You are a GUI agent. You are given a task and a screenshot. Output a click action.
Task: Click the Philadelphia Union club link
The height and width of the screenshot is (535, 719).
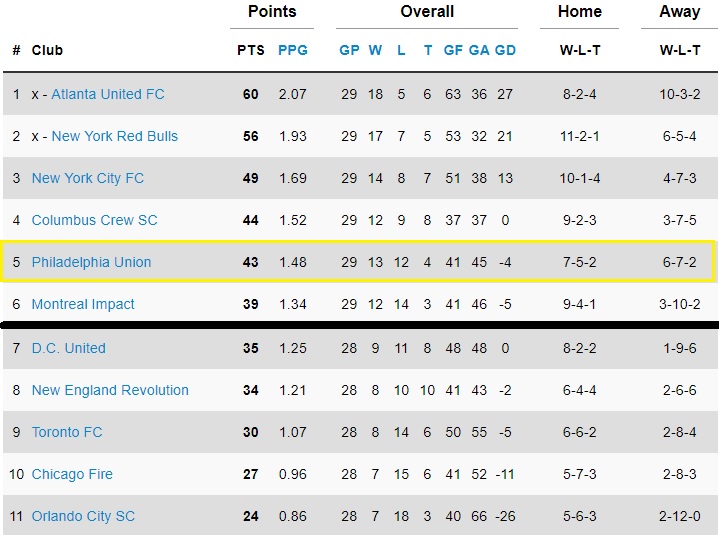pyautogui.click(x=91, y=262)
